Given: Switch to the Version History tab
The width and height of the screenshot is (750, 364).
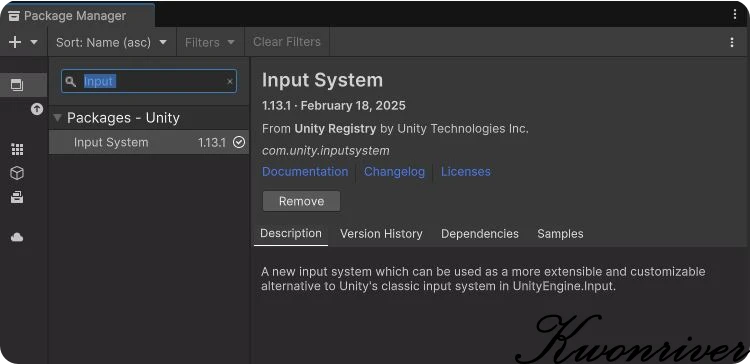Looking at the screenshot, I should pos(381,233).
